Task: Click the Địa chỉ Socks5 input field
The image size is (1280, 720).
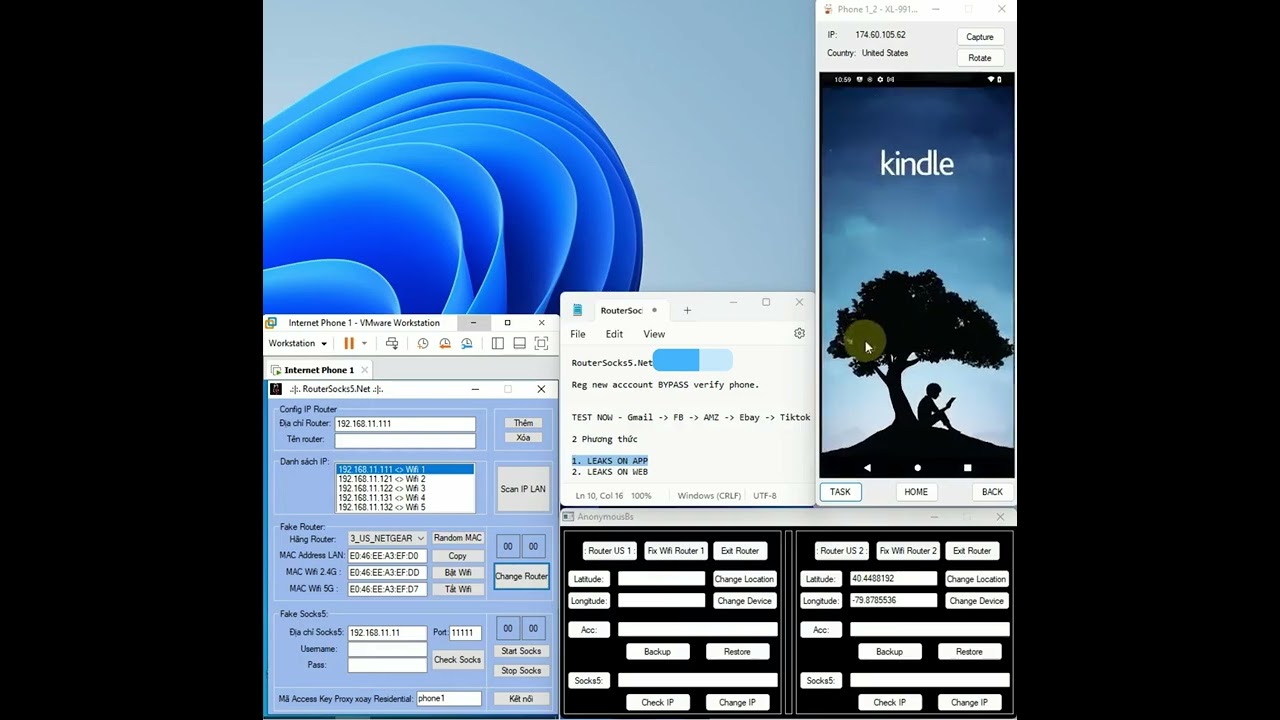Action: tap(387, 632)
